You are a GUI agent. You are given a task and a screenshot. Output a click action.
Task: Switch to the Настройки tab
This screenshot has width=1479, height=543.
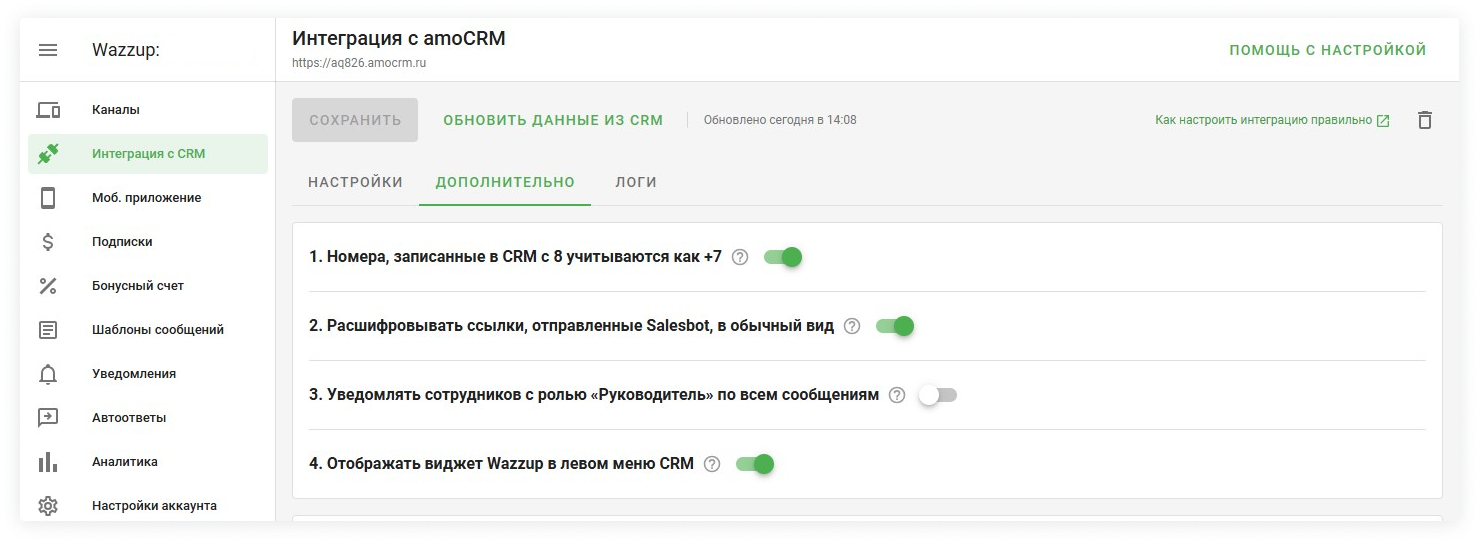[355, 182]
